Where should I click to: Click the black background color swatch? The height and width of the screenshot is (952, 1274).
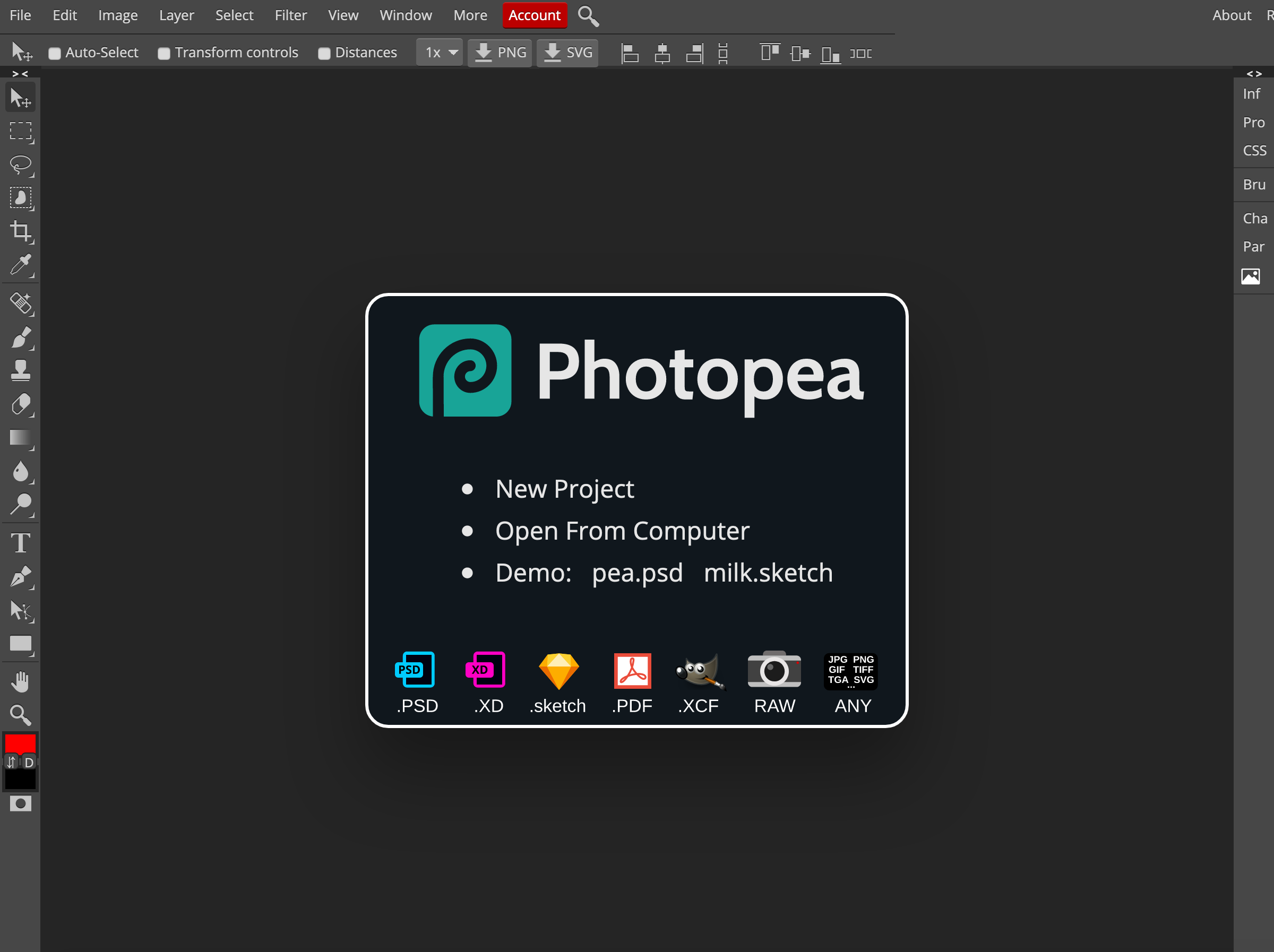20,780
